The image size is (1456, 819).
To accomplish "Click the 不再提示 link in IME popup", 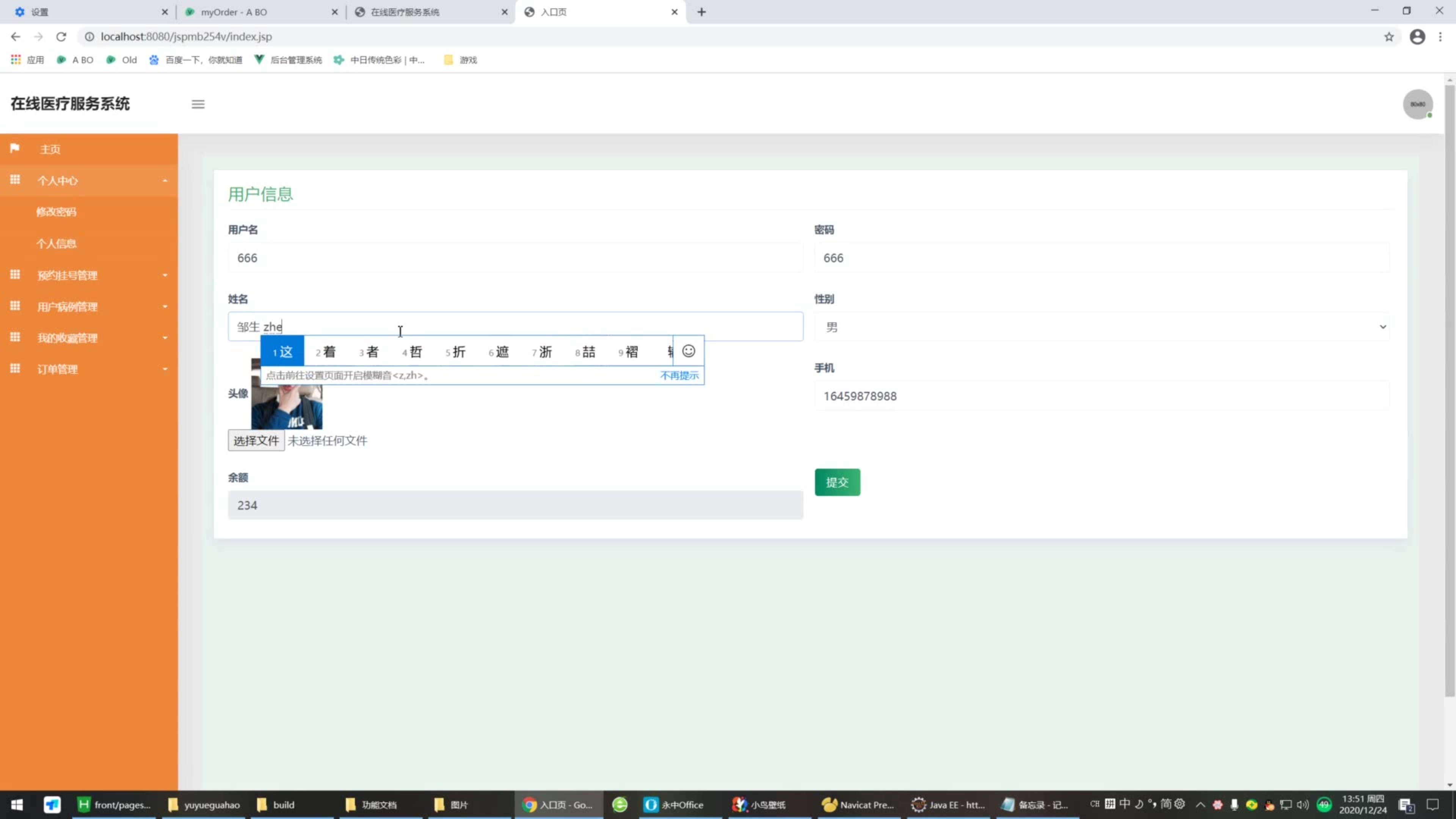I will tap(679, 375).
